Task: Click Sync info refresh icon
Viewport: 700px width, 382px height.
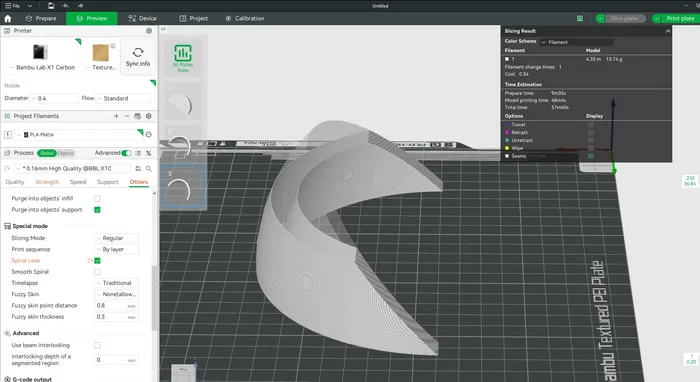Action: pos(138,53)
